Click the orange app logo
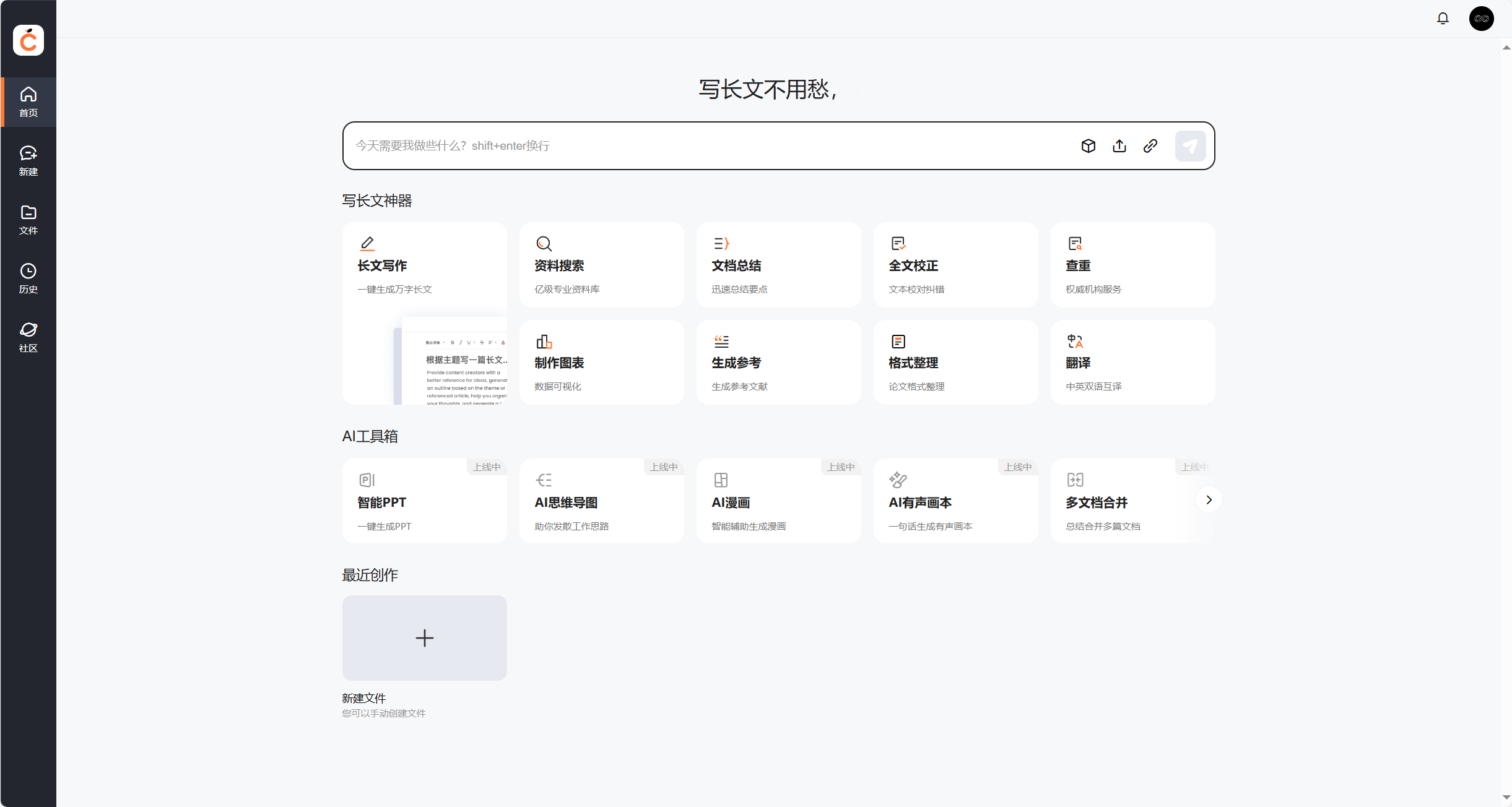1512x807 pixels. pyautogui.click(x=28, y=40)
